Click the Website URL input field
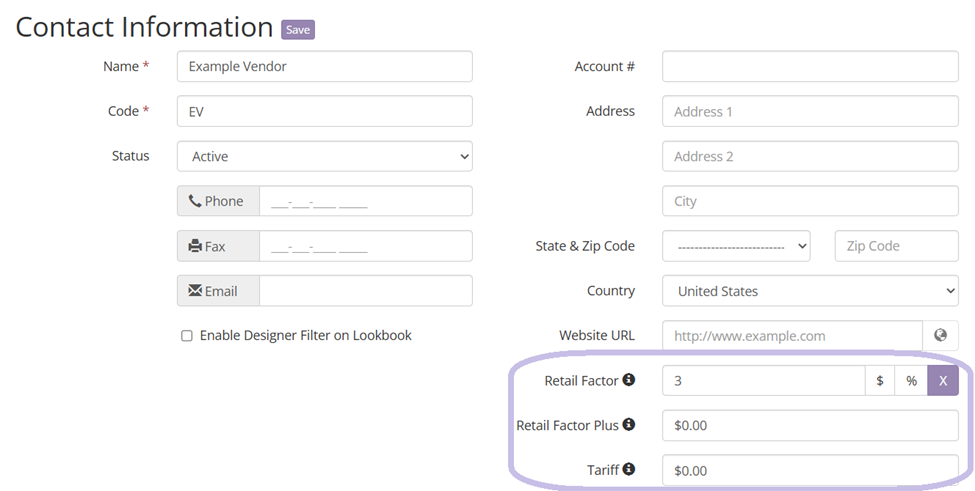The width and height of the screenshot is (975, 491). point(791,336)
